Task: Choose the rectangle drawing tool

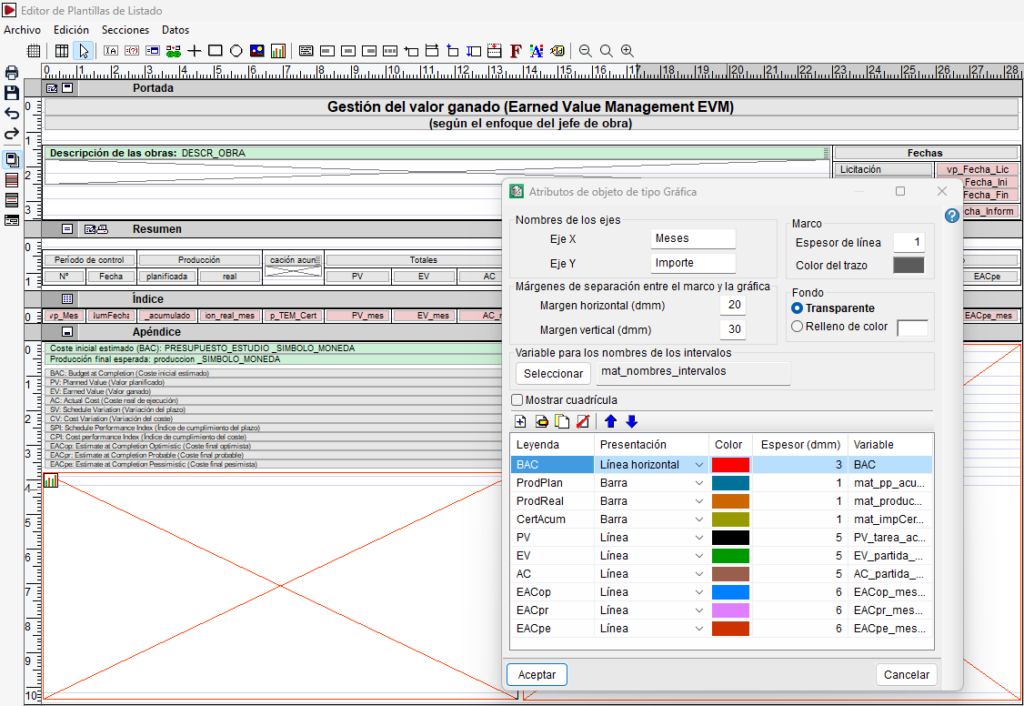Action: tap(216, 51)
